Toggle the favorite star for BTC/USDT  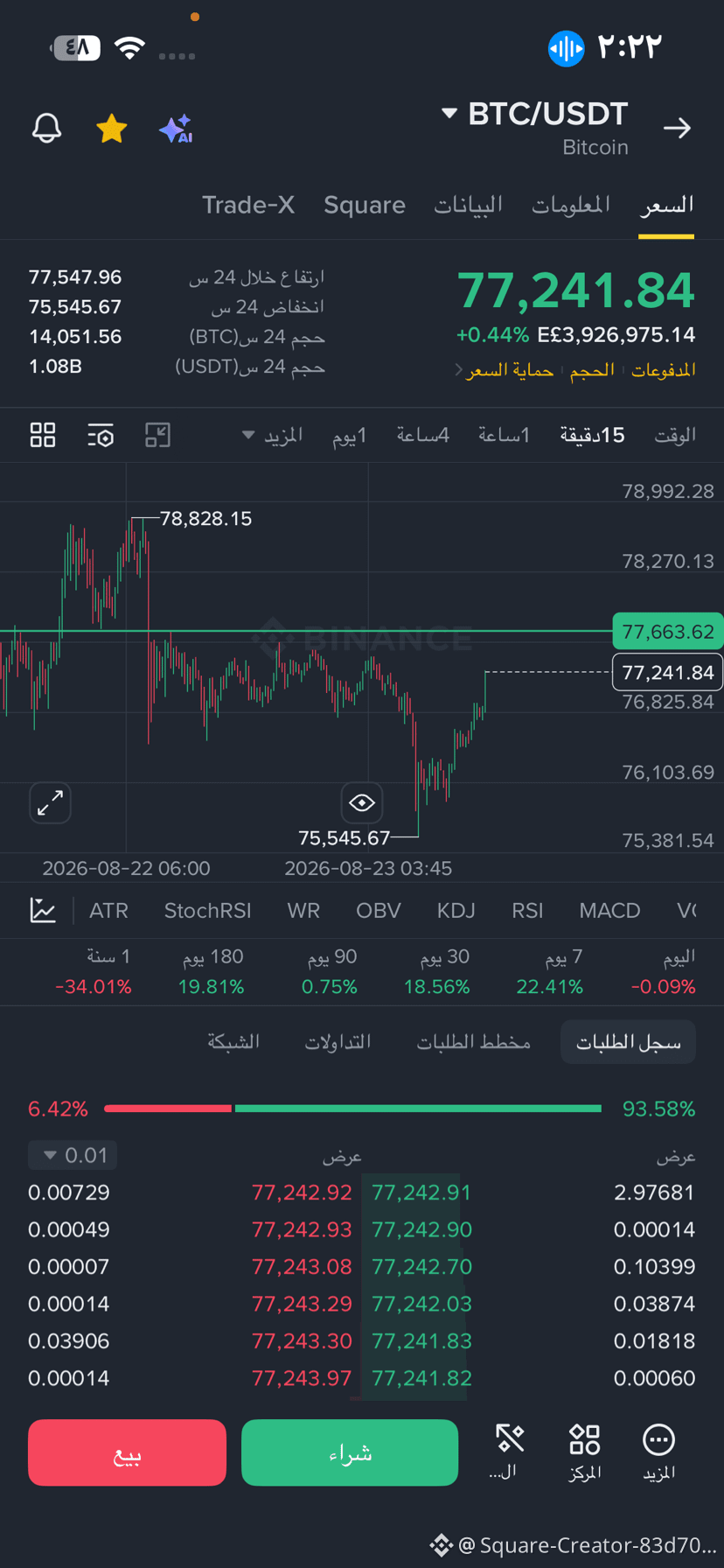112,129
